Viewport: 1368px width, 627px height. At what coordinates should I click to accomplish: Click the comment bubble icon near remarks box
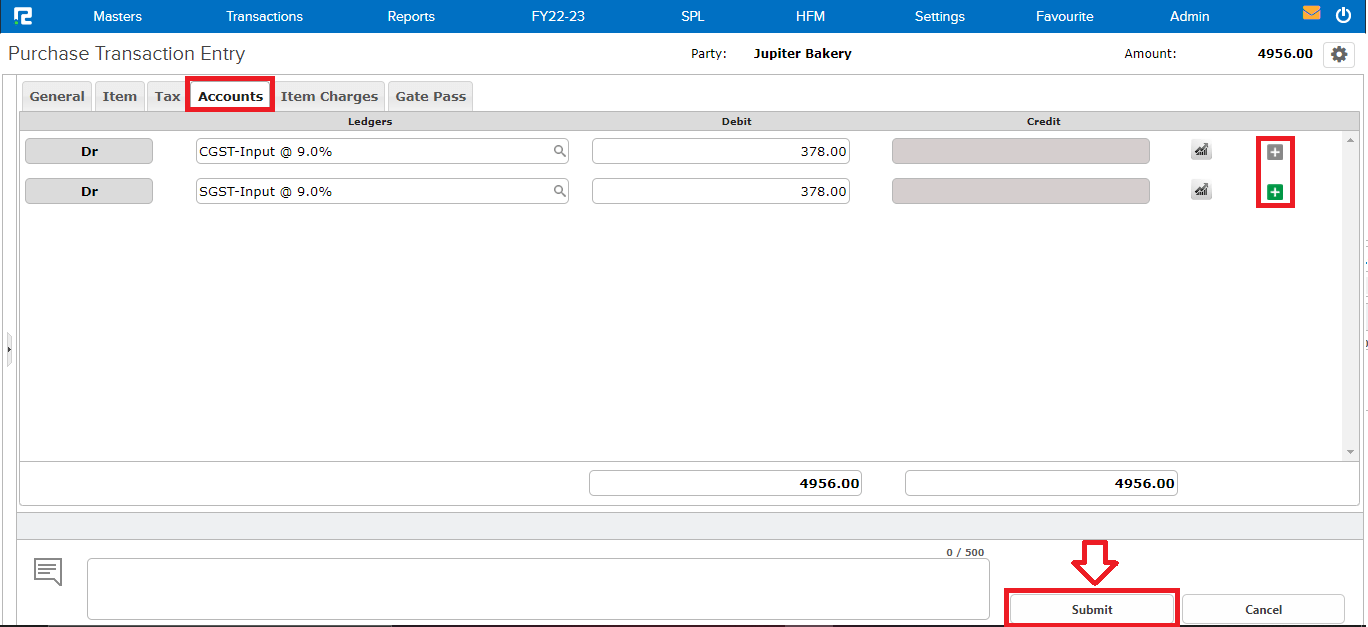tap(46, 571)
